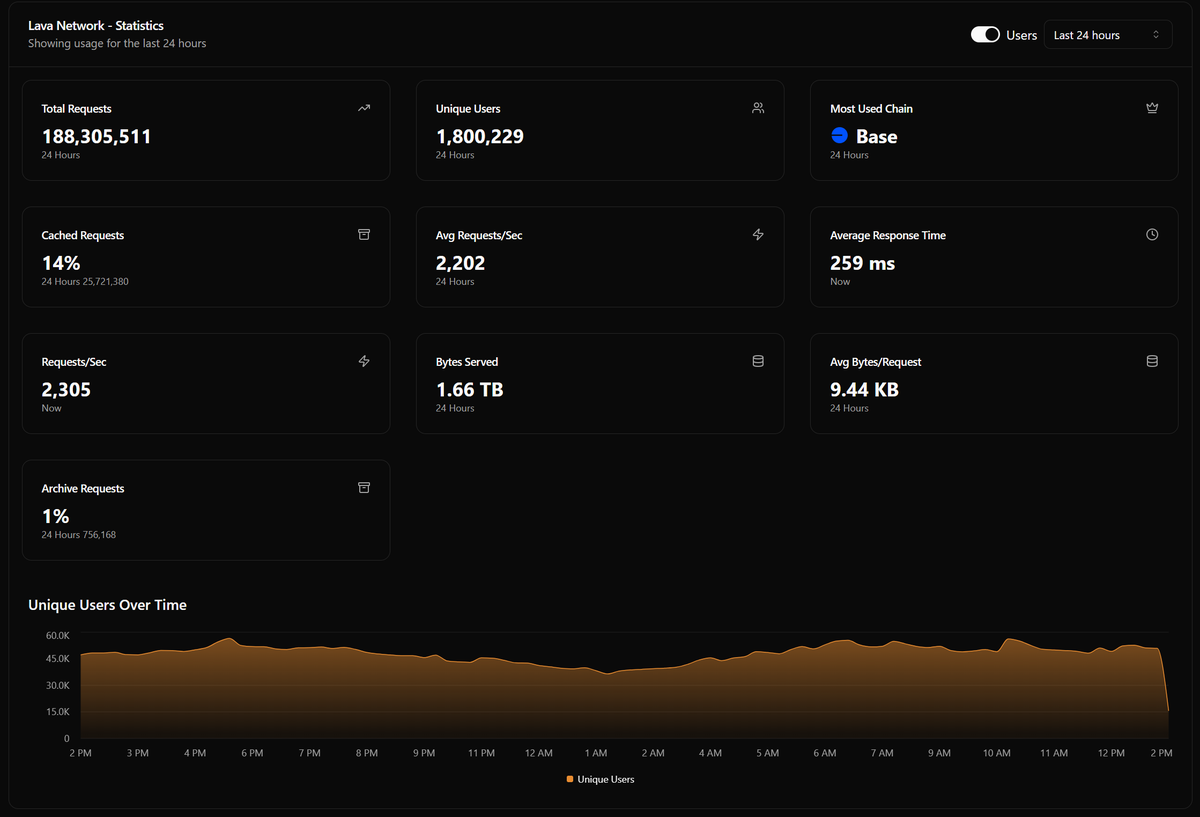Click the trending arrow icon on Total Requests
This screenshot has width=1200, height=817.
pyautogui.click(x=364, y=108)
